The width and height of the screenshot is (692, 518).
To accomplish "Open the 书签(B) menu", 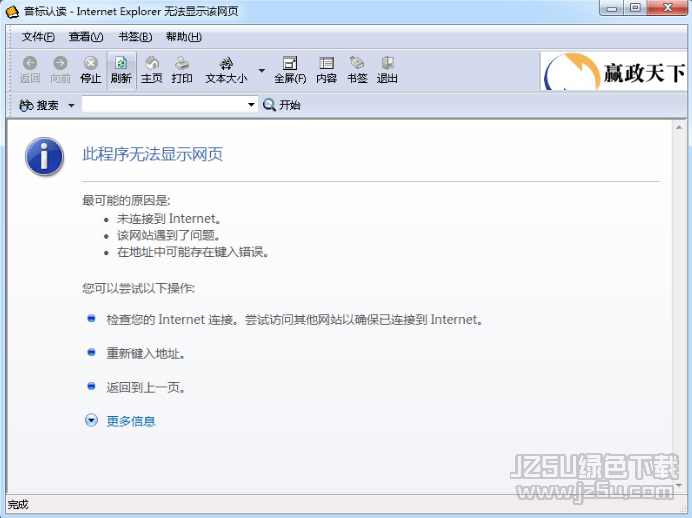I will pos(135,37).
